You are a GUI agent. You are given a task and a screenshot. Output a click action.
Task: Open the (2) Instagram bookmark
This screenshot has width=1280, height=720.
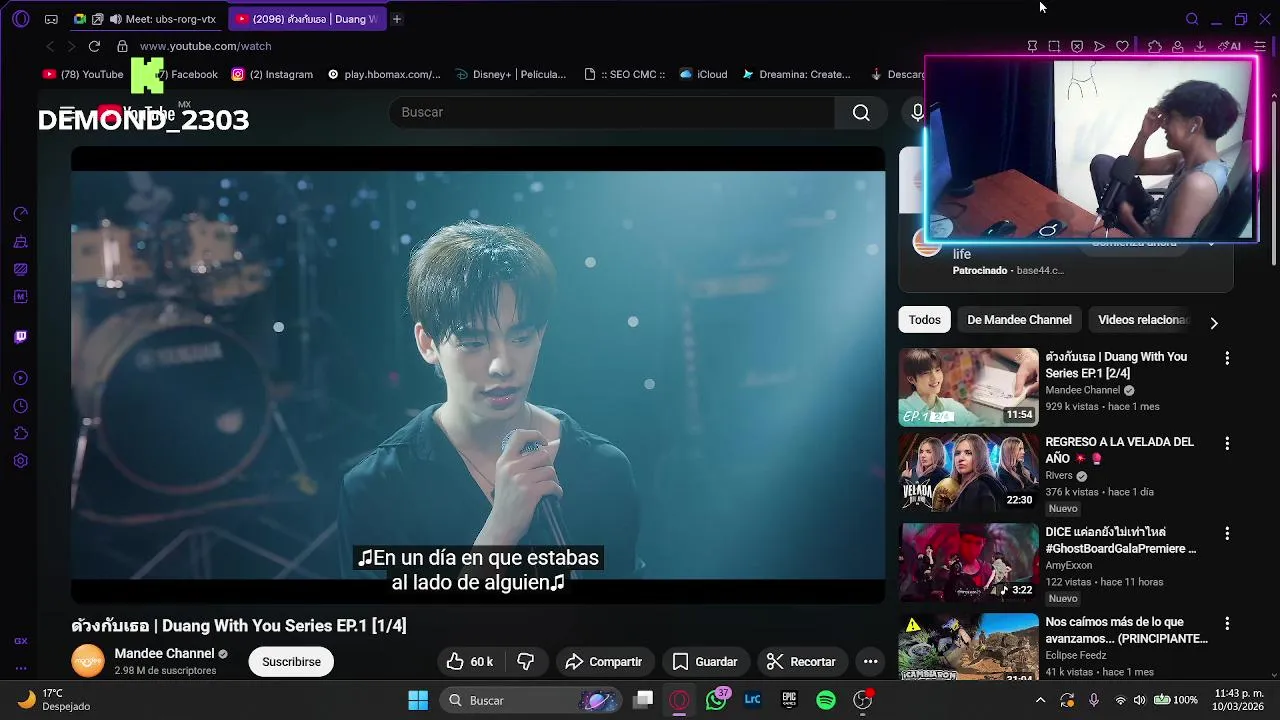tap(272, 74)
